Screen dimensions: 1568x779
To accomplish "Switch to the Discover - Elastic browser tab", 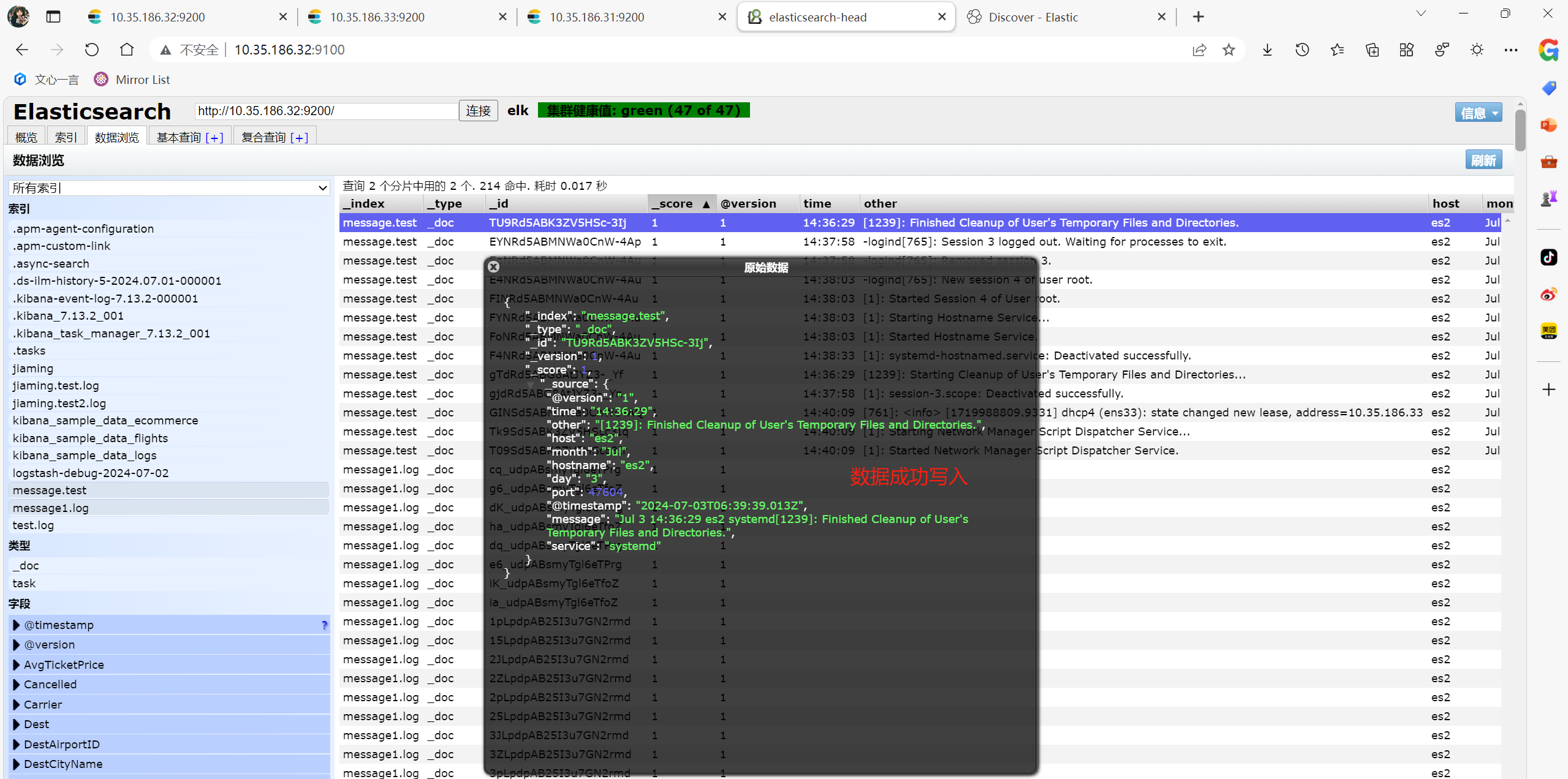I will [x=1067, y=17].
